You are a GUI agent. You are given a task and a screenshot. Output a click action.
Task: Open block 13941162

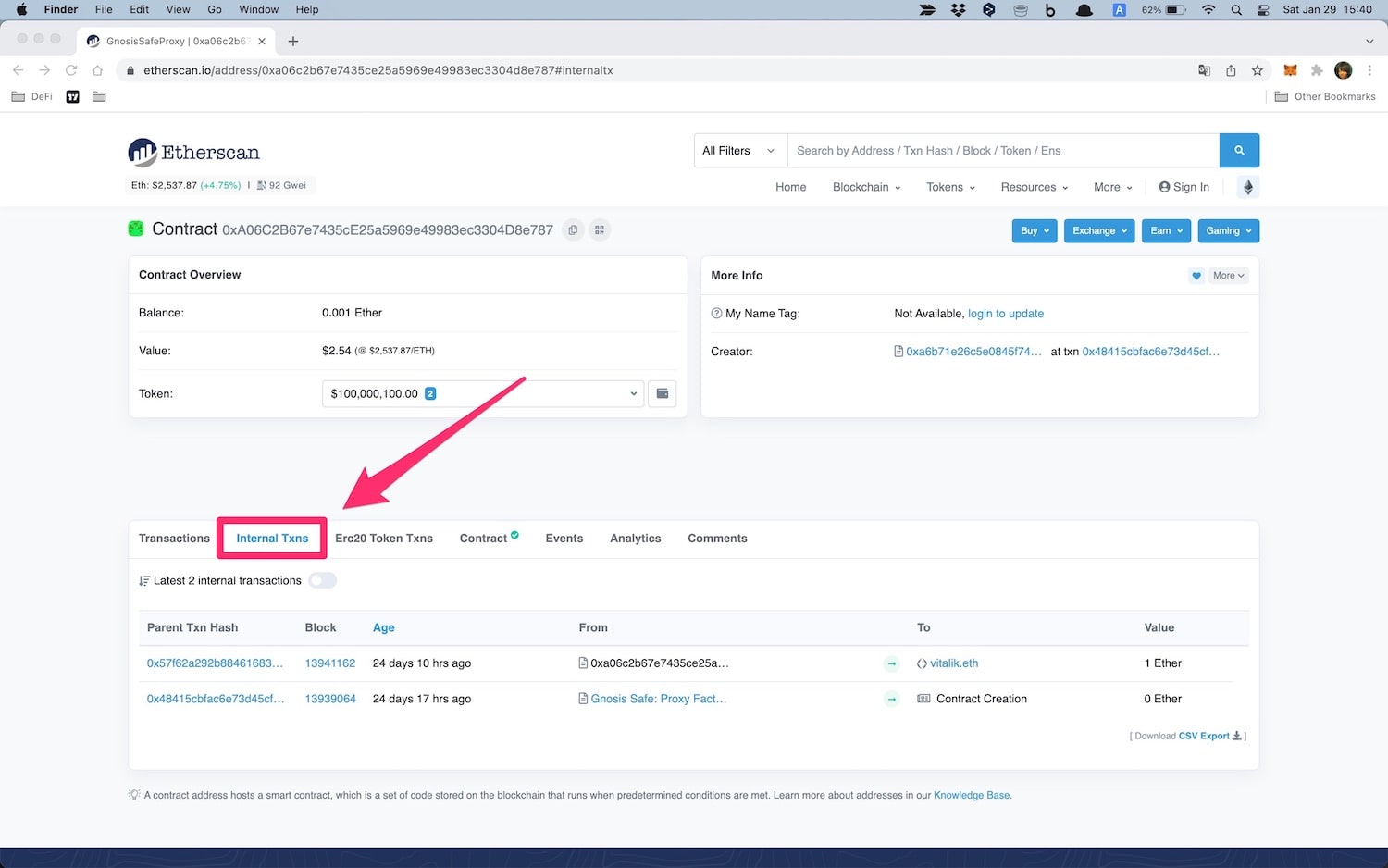[x=330, y=663]
